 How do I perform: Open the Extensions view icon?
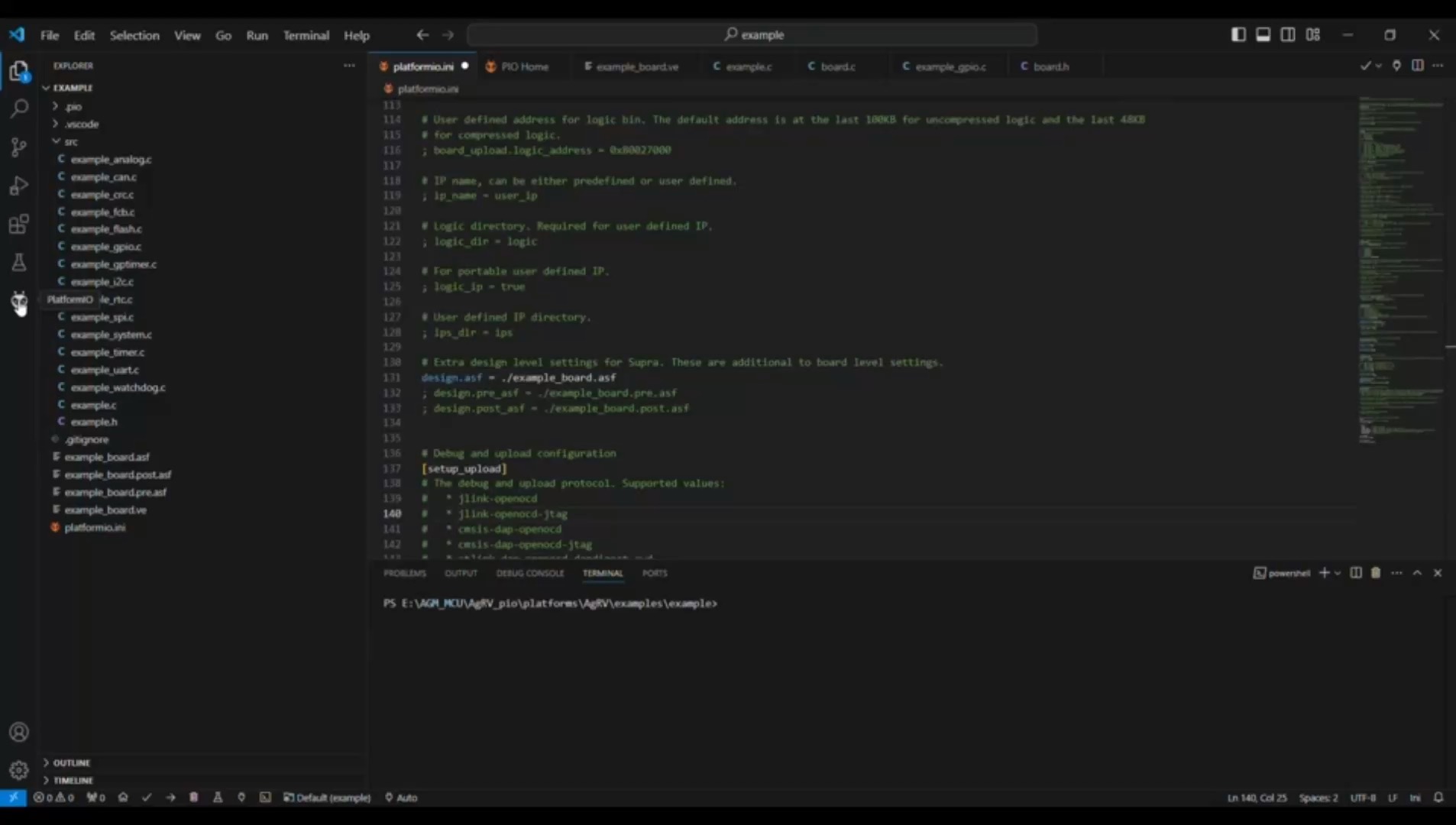point(19,224)
